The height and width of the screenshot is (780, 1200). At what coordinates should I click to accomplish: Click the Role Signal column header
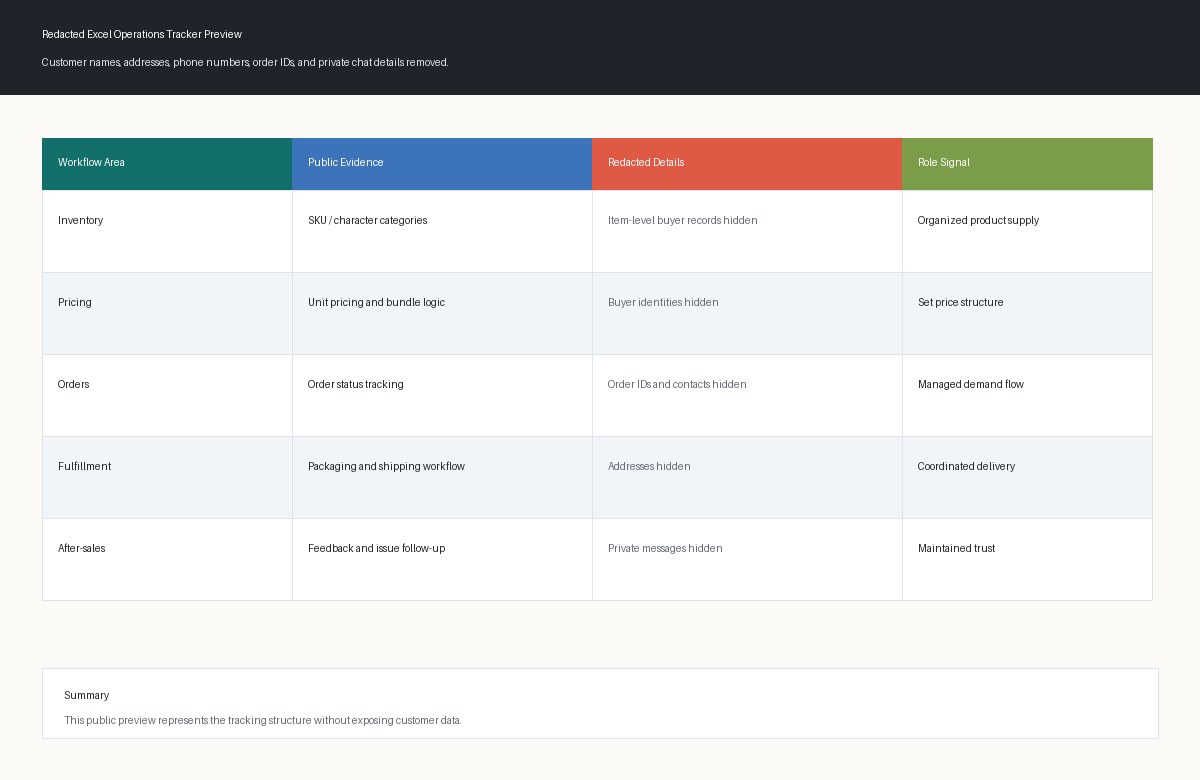[1027, 163]
